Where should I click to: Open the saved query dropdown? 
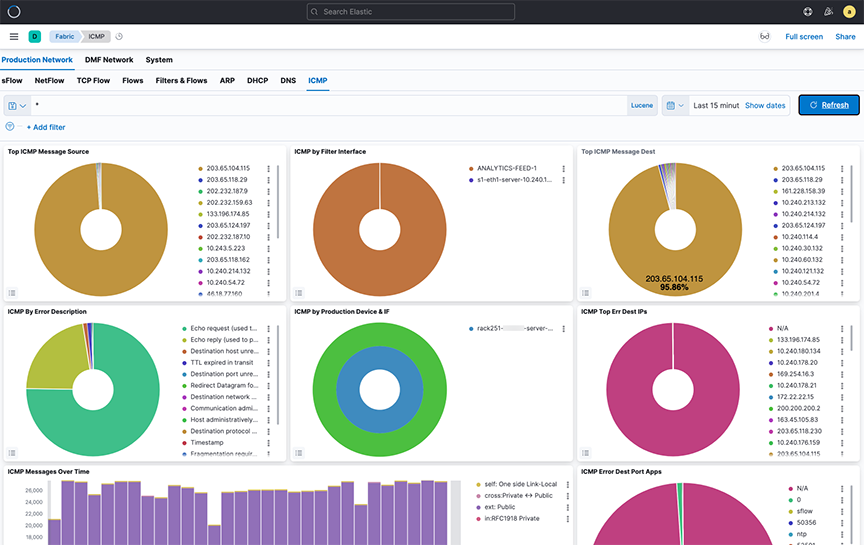17,105
